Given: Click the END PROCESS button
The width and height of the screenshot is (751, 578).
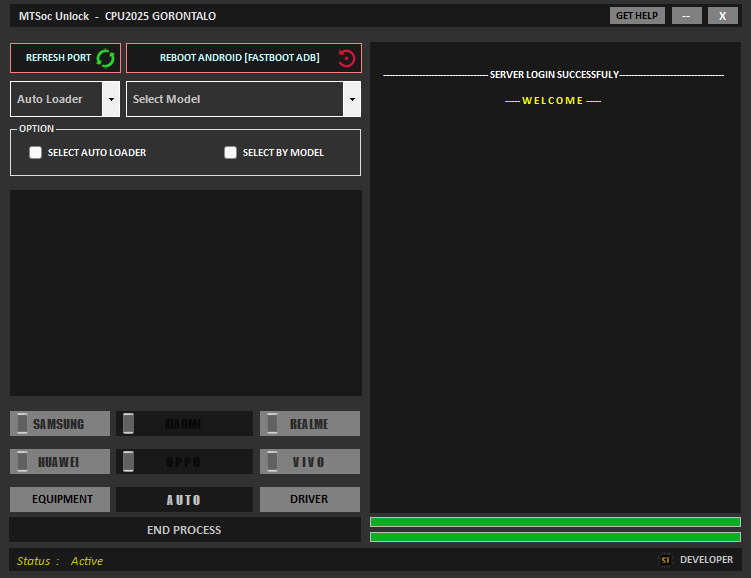Looking at the screenshot, I should (x=185, y=530).
